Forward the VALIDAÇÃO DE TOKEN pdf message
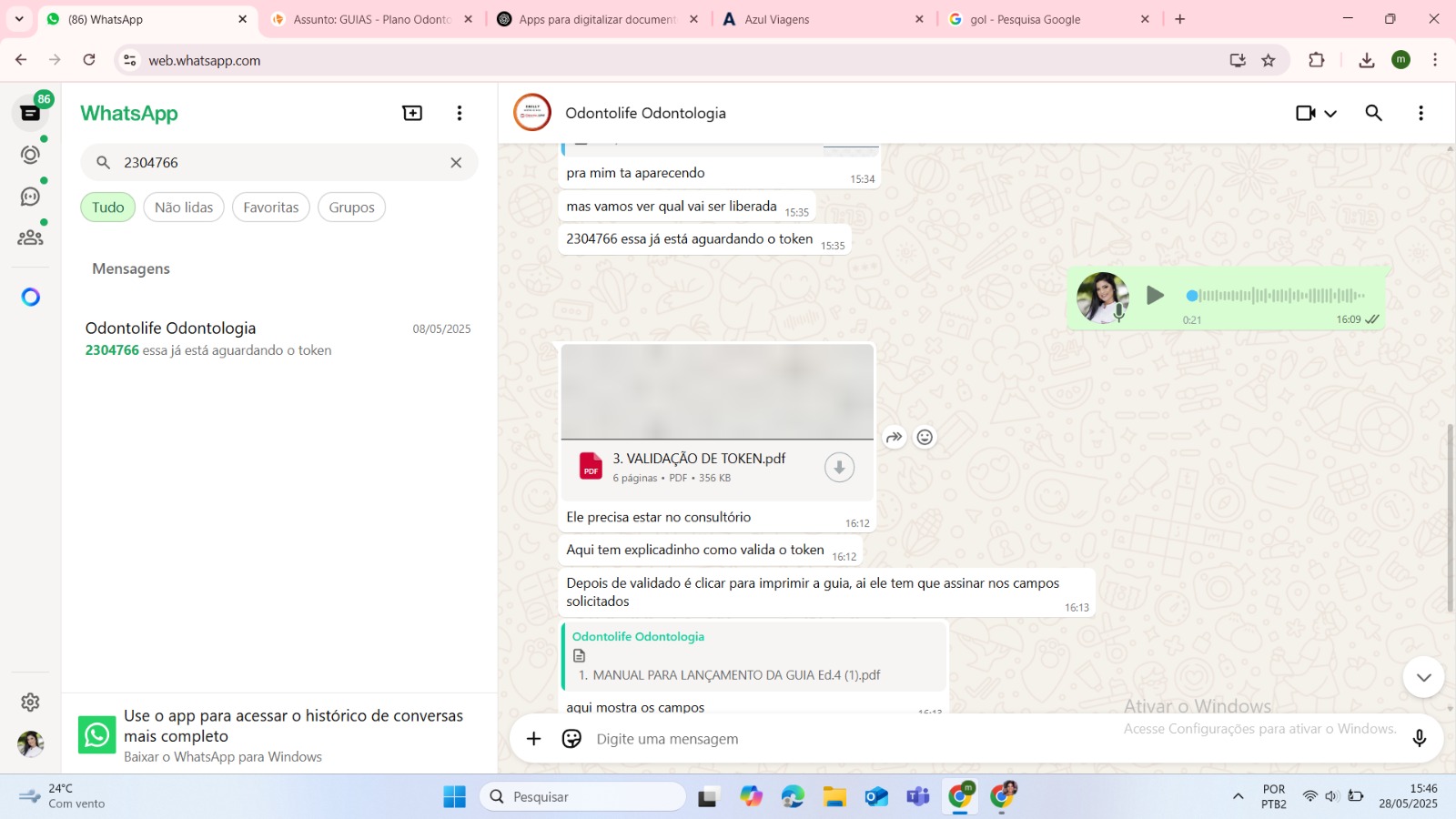The image size is (1456, 819). pyautogui.click(x=895, y=438)
